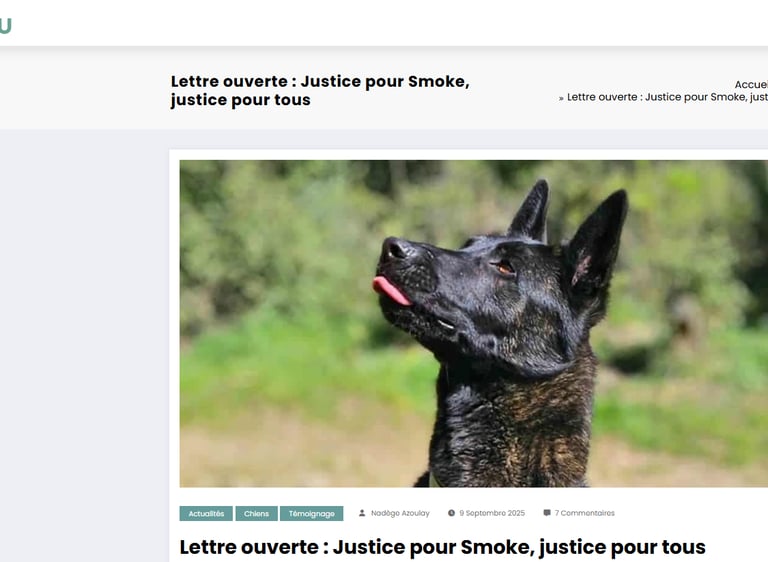Open author Nadège Azoulay's page
This screenshot has height=562, width=768.
pos(400,513)
